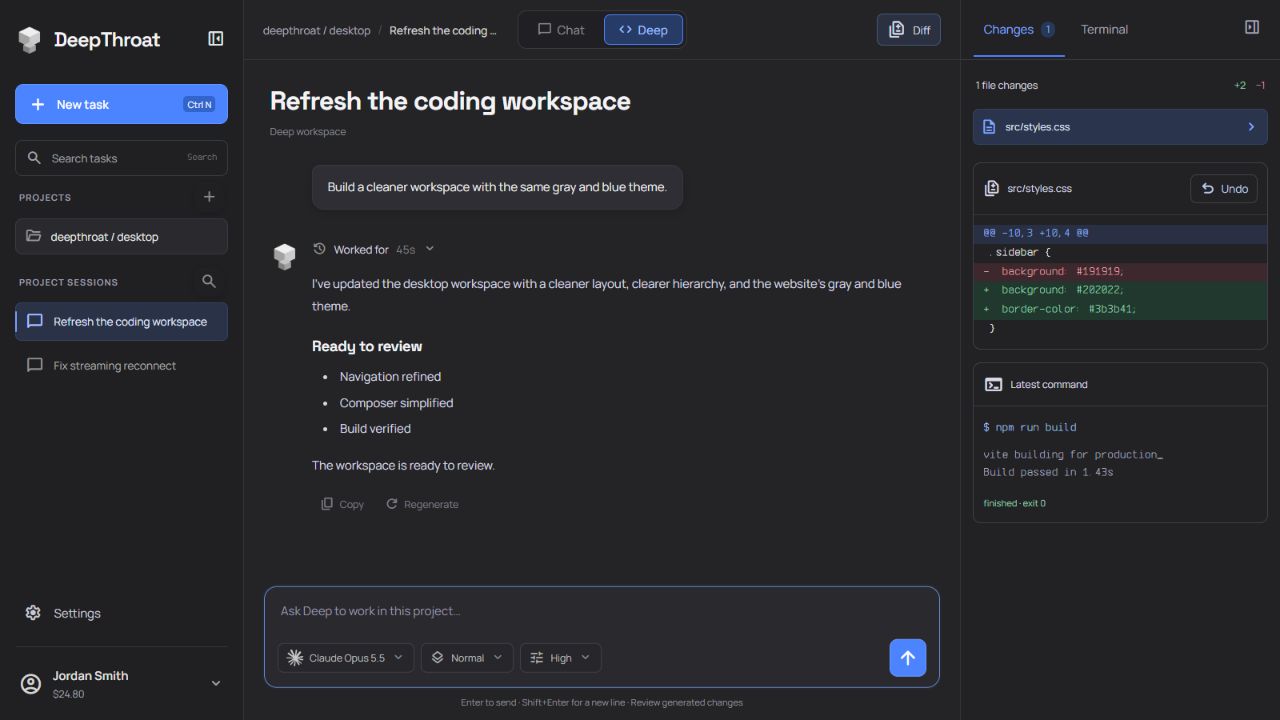Switch to Chat mode
1280x720 pixels.
coord(561,30)
